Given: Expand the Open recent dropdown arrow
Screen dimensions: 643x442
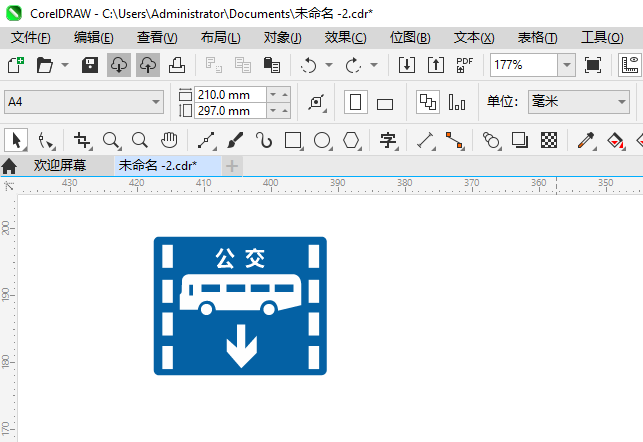Looking at the screenshot, I should pyautogui.click(x=65, y=65).
